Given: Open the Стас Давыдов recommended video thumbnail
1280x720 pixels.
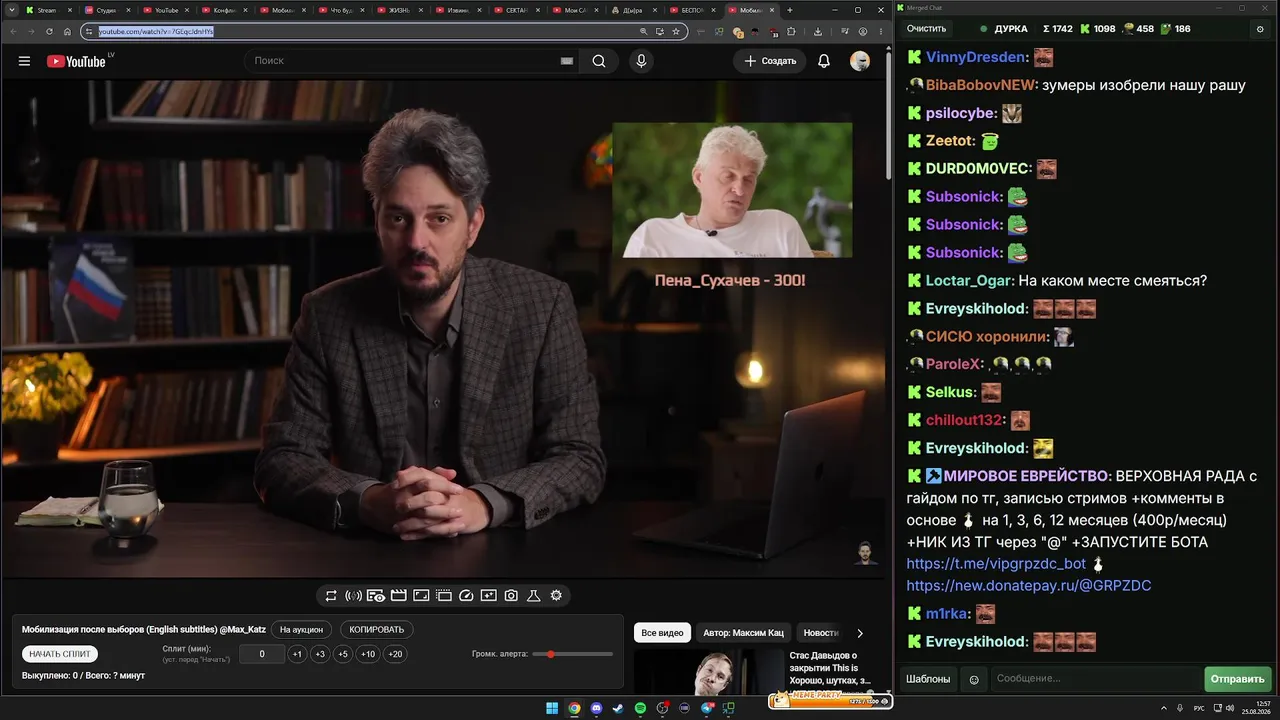Looking at the screenshot, I should (x=708, y=672).
